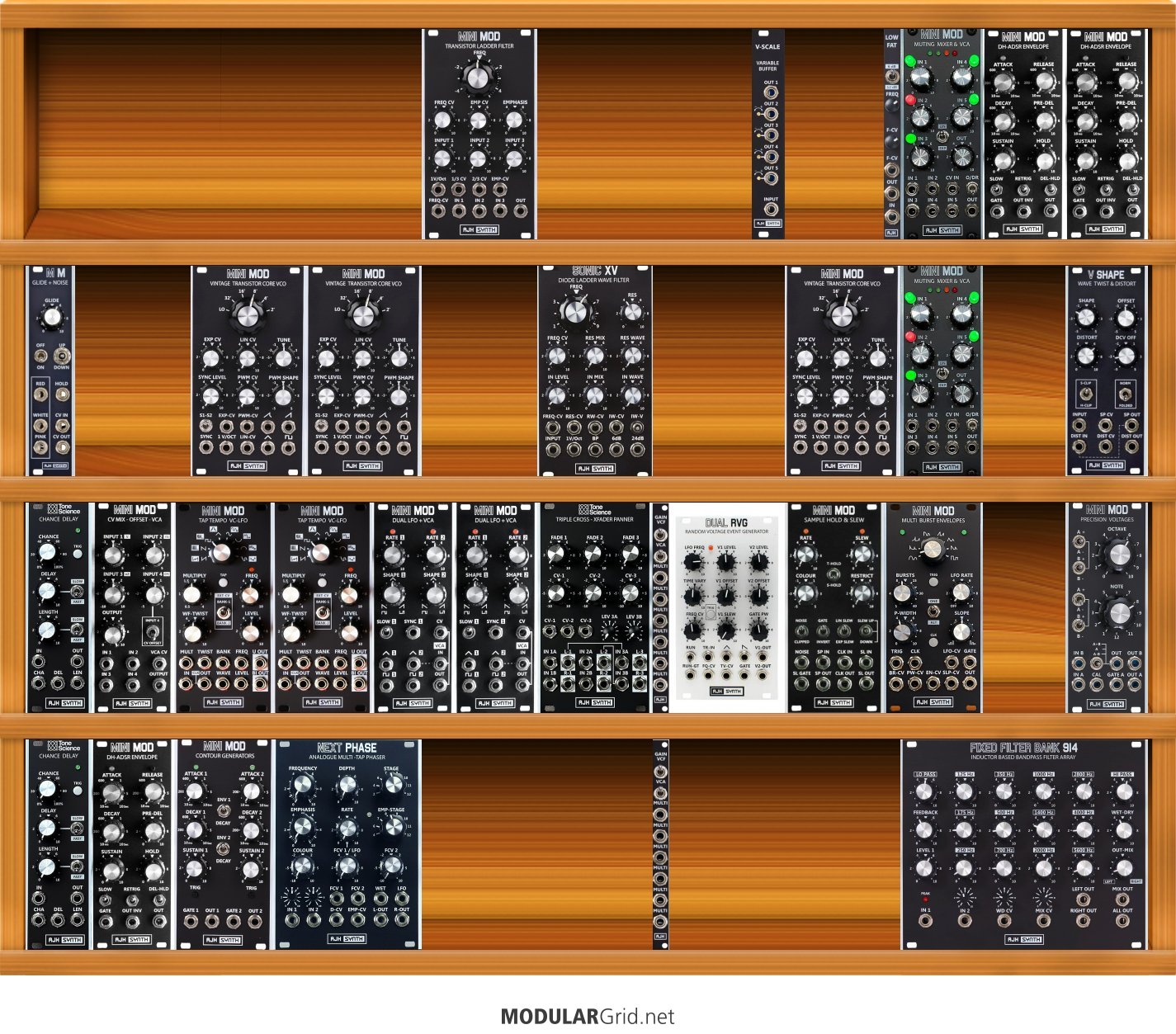This screenshot has width=1176, height=1034.
Task: Flip the INPUT 4 CV OFFSET switch
Action: [x=153, y=631]
